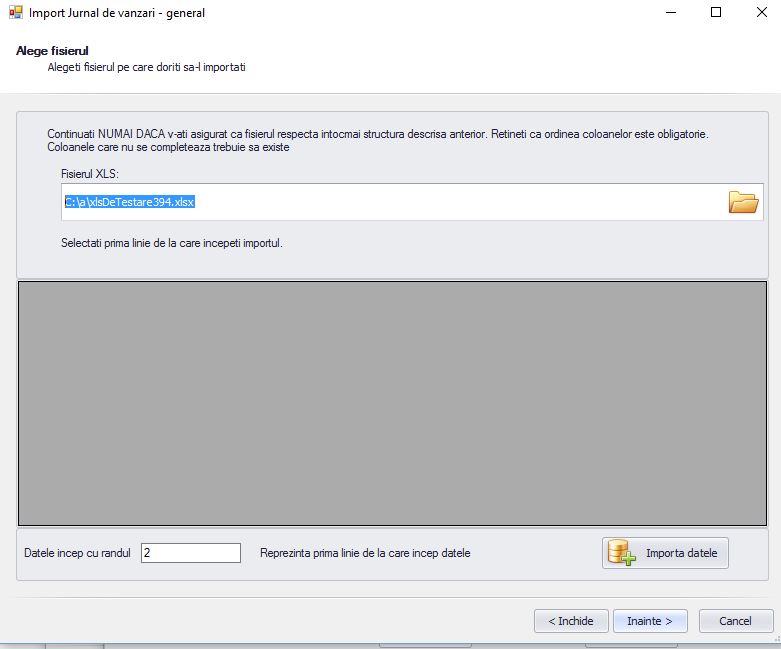The width and height of the screenshot is (781, 649).
Task: Click the Fisierul XLS path text field
Action: [x=390, y=202]
